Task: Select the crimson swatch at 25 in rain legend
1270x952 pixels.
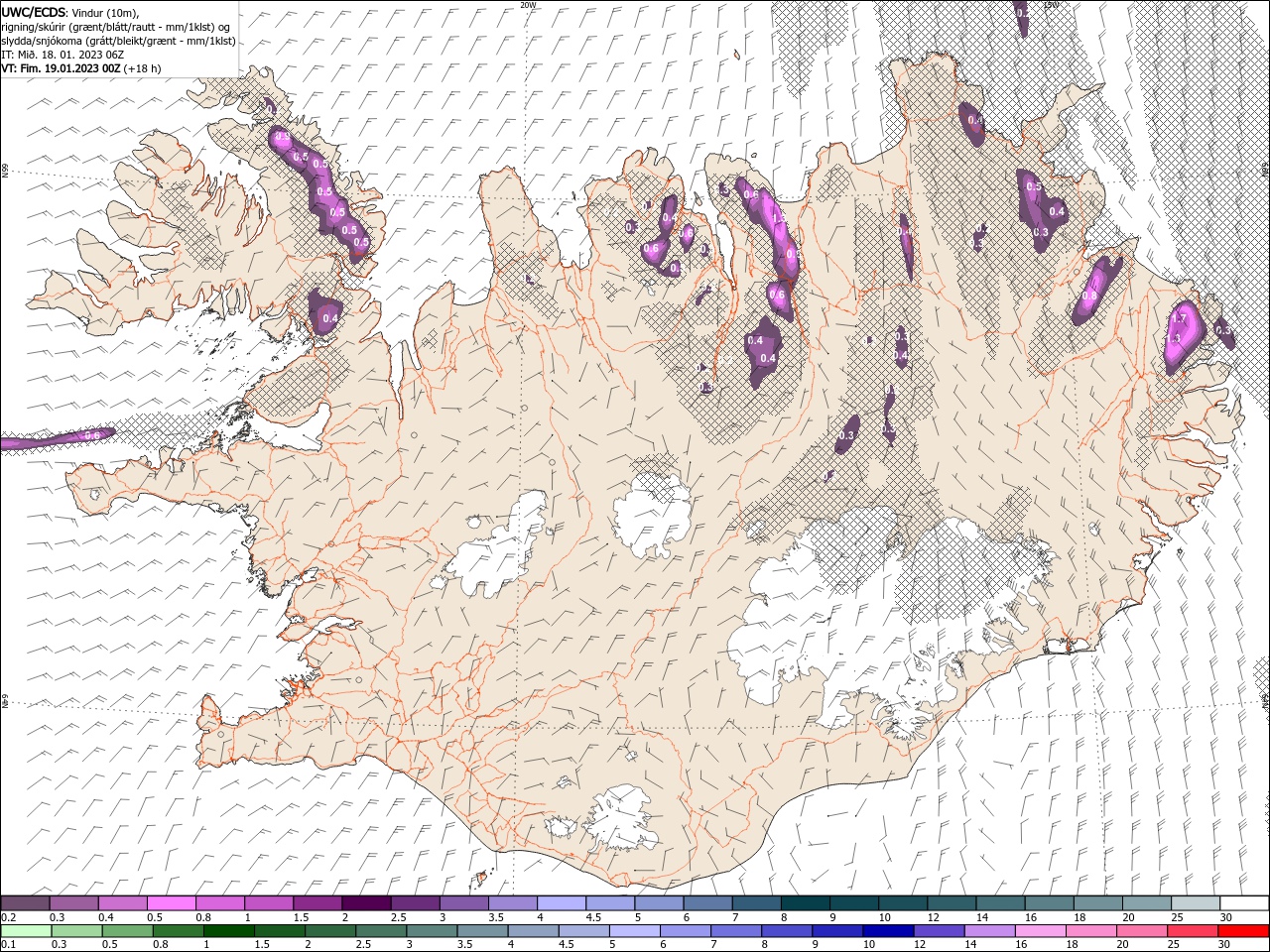Action: point(1193,931)
